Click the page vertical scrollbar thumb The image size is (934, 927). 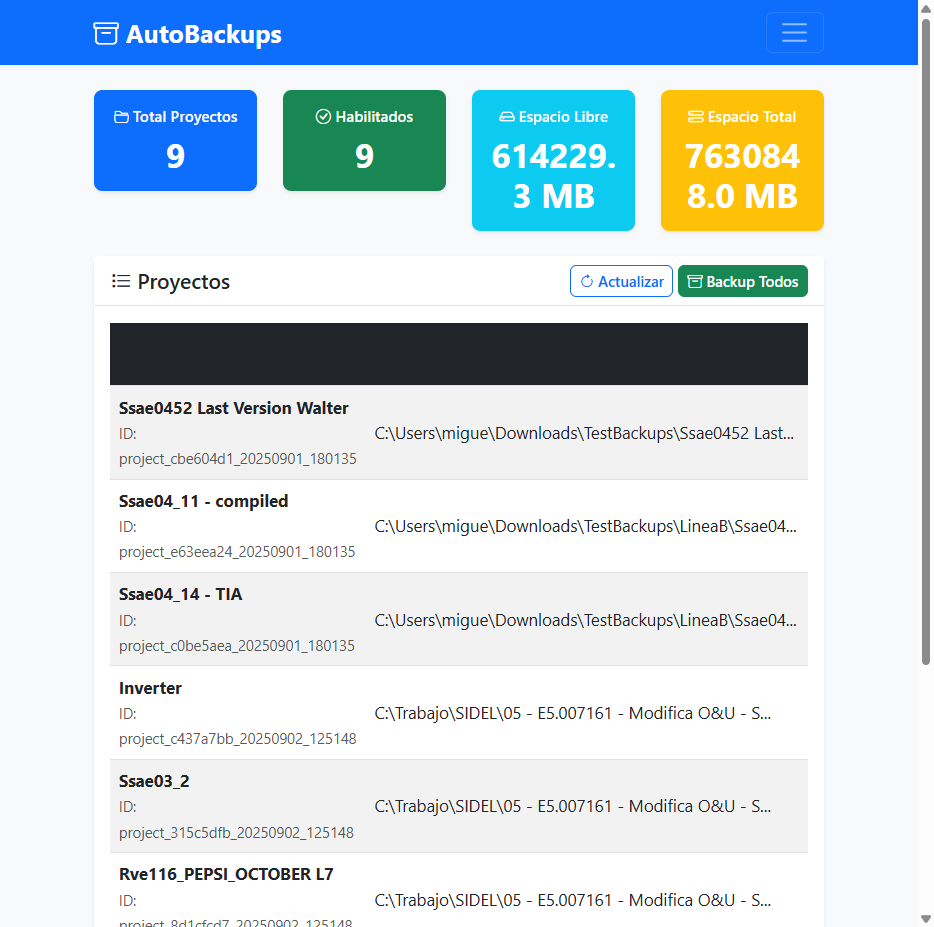926,341
